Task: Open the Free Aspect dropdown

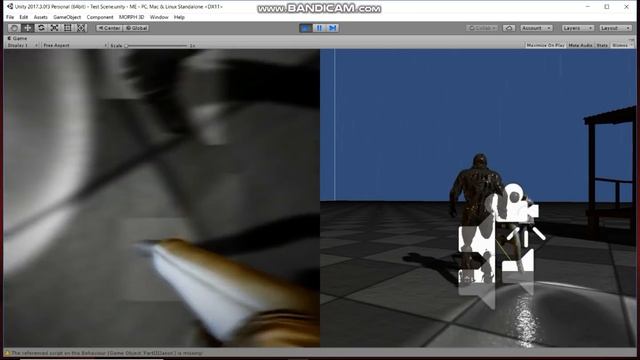Action: 74,45
